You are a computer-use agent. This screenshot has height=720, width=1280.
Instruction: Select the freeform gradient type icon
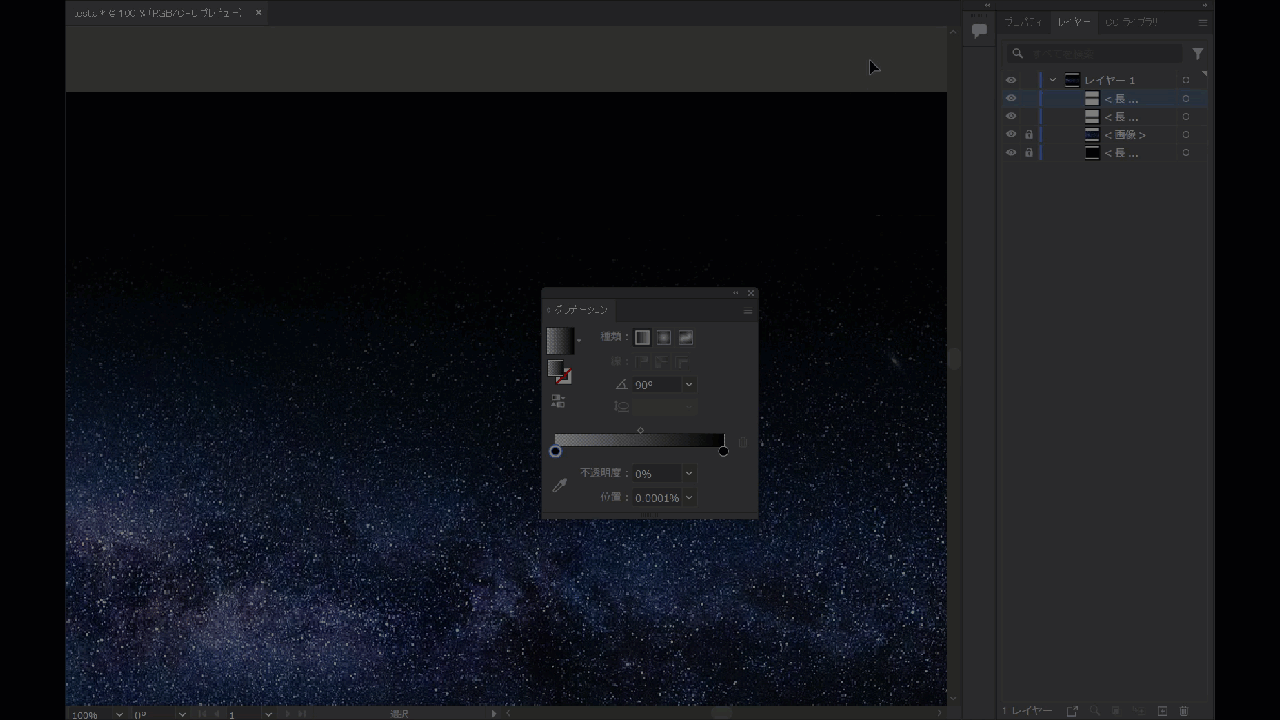click(686, 337)
